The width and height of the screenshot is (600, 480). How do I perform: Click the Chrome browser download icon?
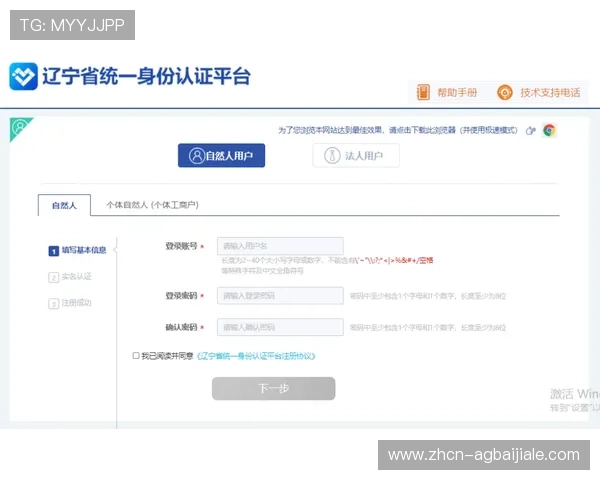549,131
